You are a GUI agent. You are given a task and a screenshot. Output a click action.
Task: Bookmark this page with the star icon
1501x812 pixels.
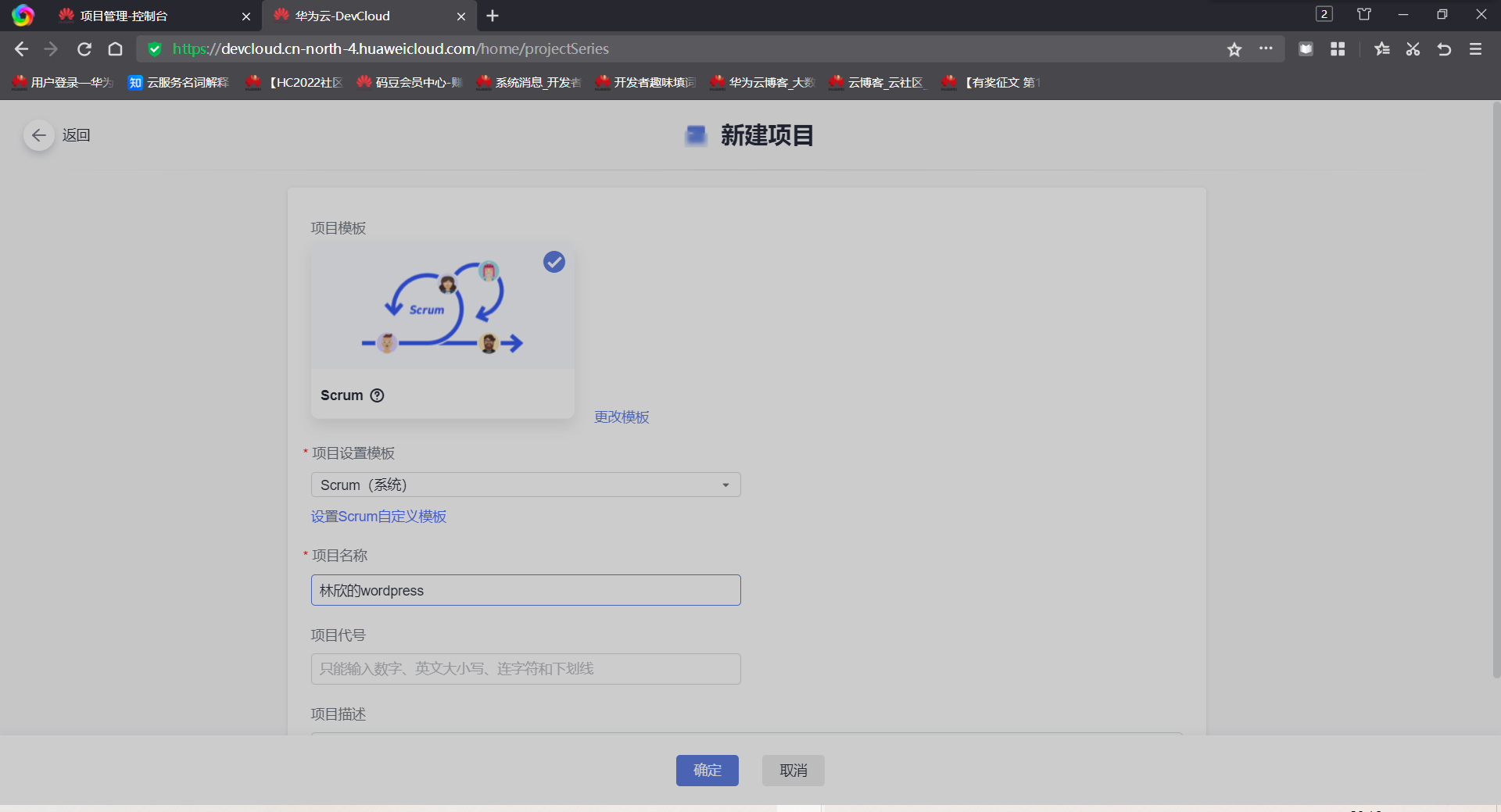point(1234,49)
